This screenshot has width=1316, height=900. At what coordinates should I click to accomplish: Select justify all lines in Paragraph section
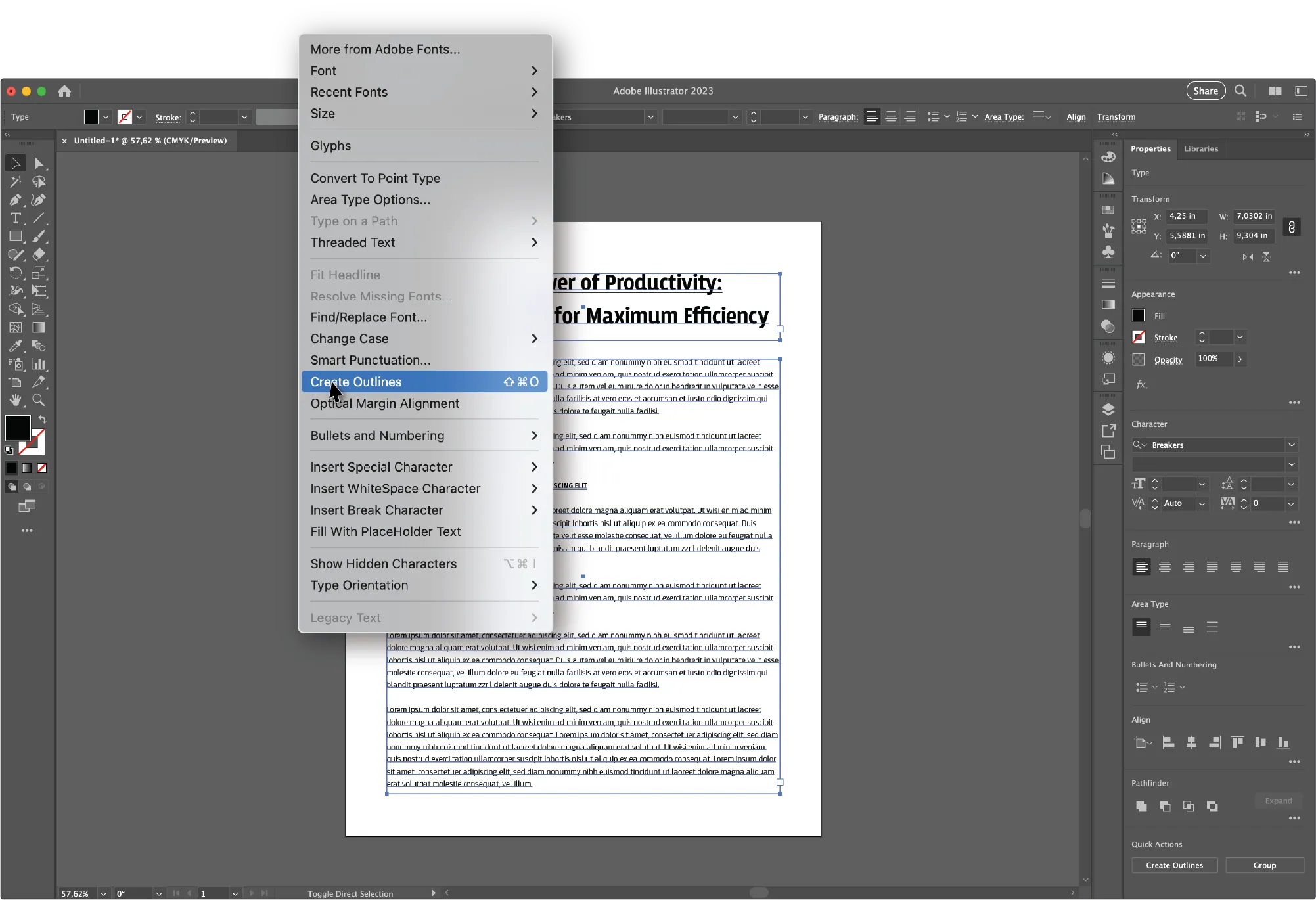point(1283,567)
